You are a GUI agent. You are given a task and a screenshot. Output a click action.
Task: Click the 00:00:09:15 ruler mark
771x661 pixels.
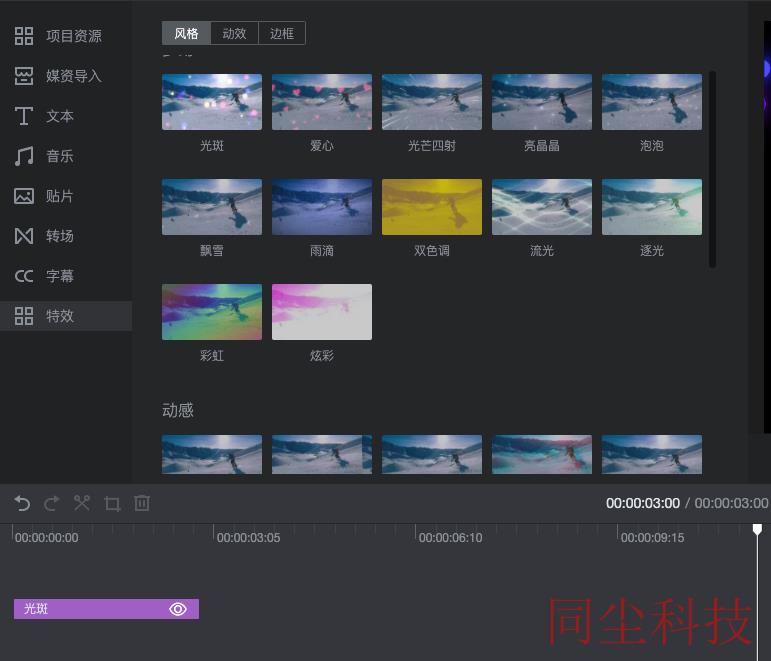pyautogui.click(x=652, y=538)
